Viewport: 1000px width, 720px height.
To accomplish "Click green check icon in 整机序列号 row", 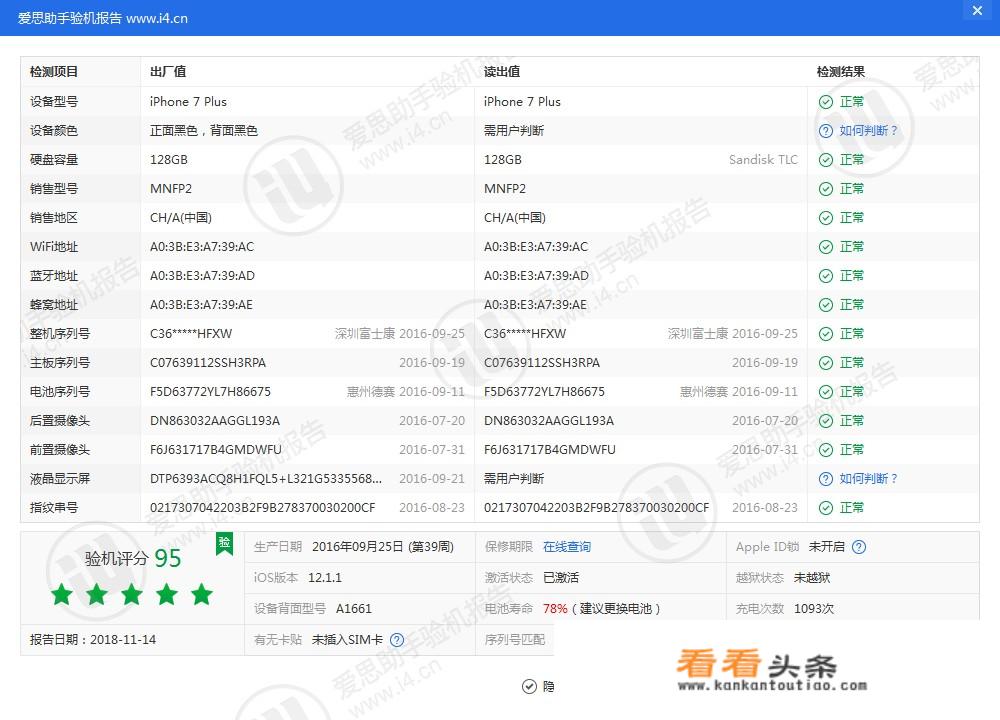I will click(826, 334).
